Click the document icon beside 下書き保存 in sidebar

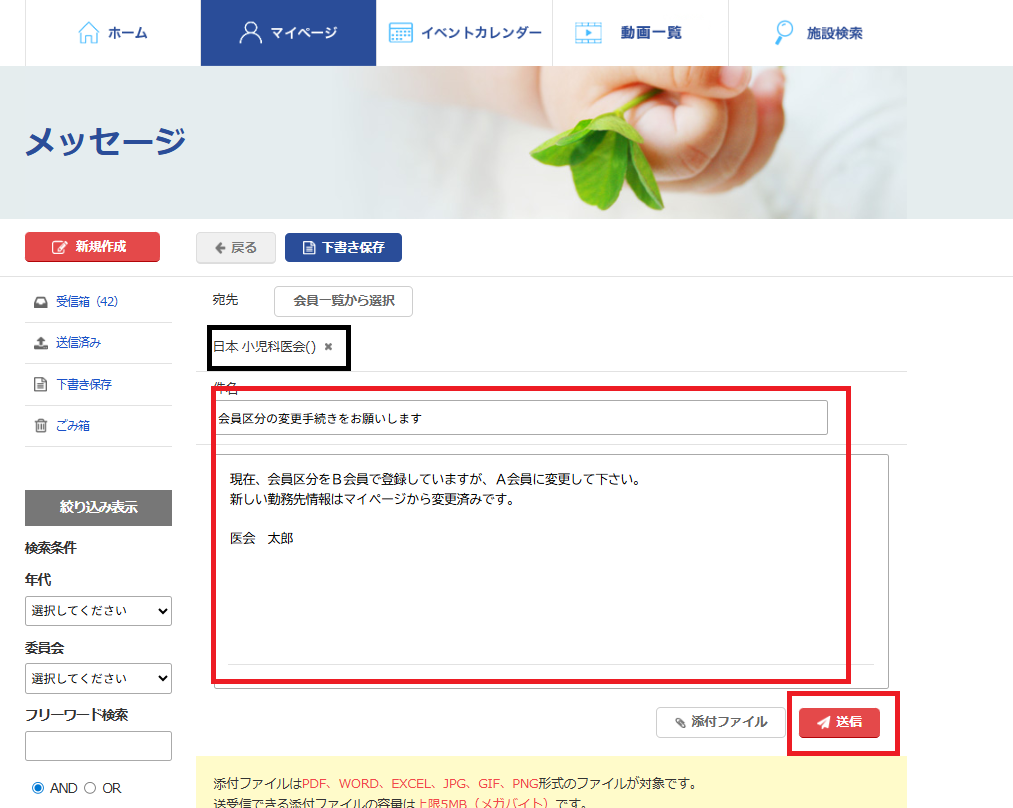pos(40,385)
